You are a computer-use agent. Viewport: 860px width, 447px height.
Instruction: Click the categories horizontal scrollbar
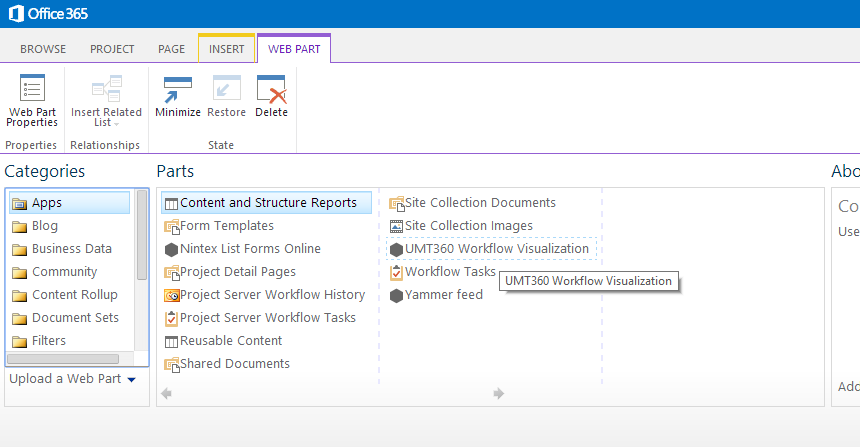(x=63, y=359)
